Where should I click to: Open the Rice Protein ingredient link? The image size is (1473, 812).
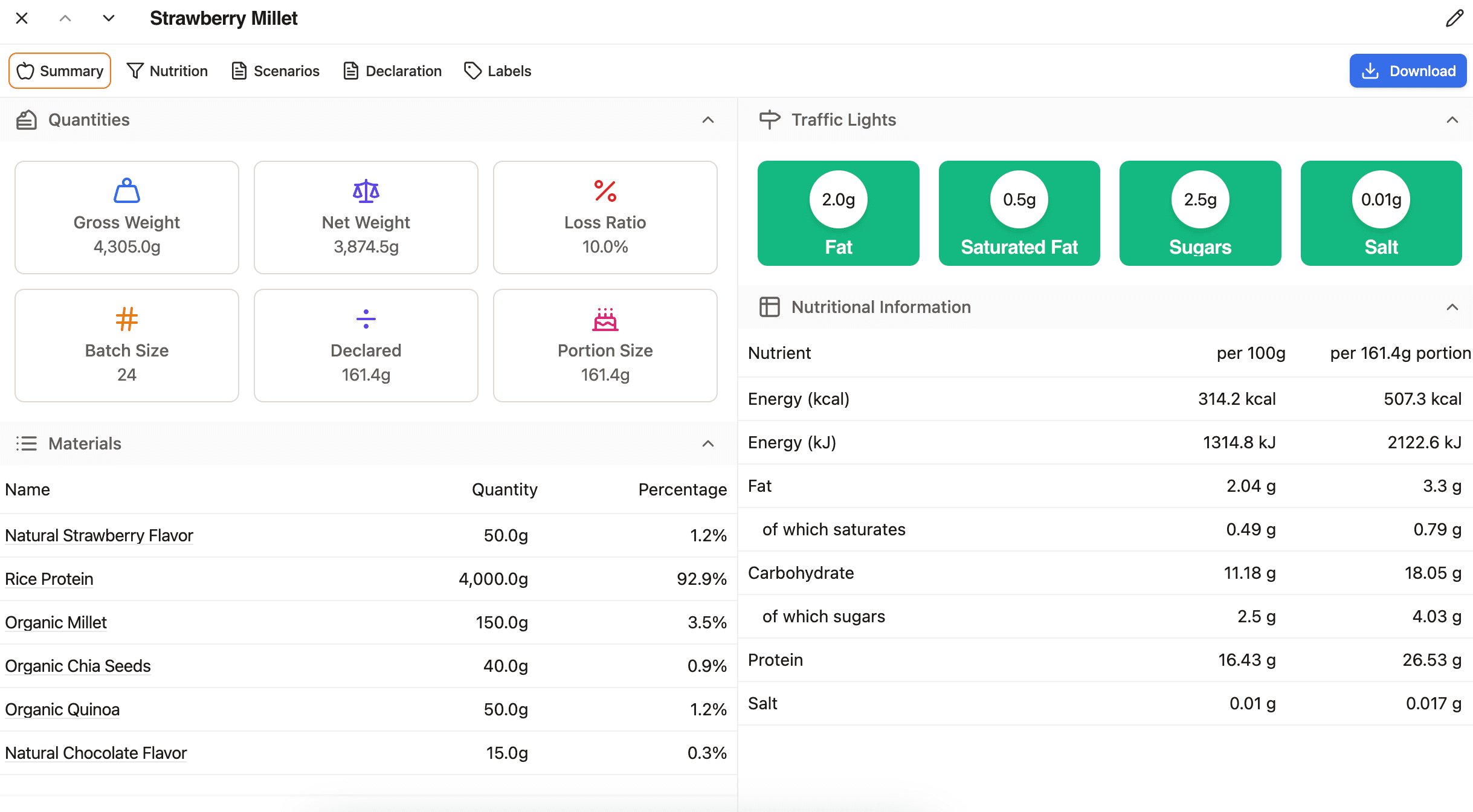(x=49, y=579)
